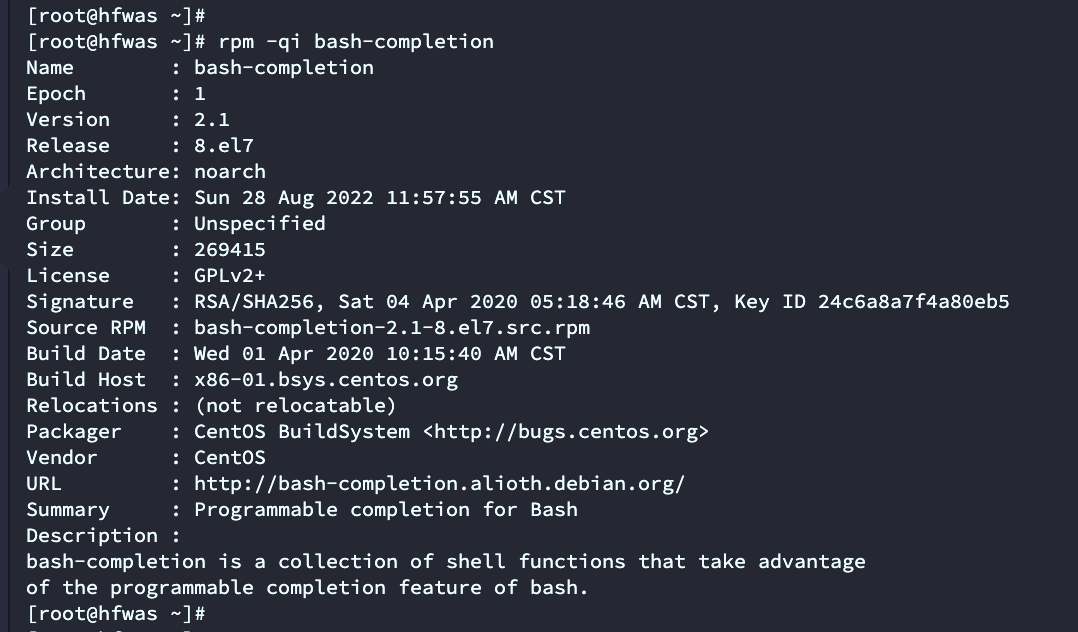Select the '(not relocatable)' Relocations value
1078x632 pixels.
coord(295,406)
